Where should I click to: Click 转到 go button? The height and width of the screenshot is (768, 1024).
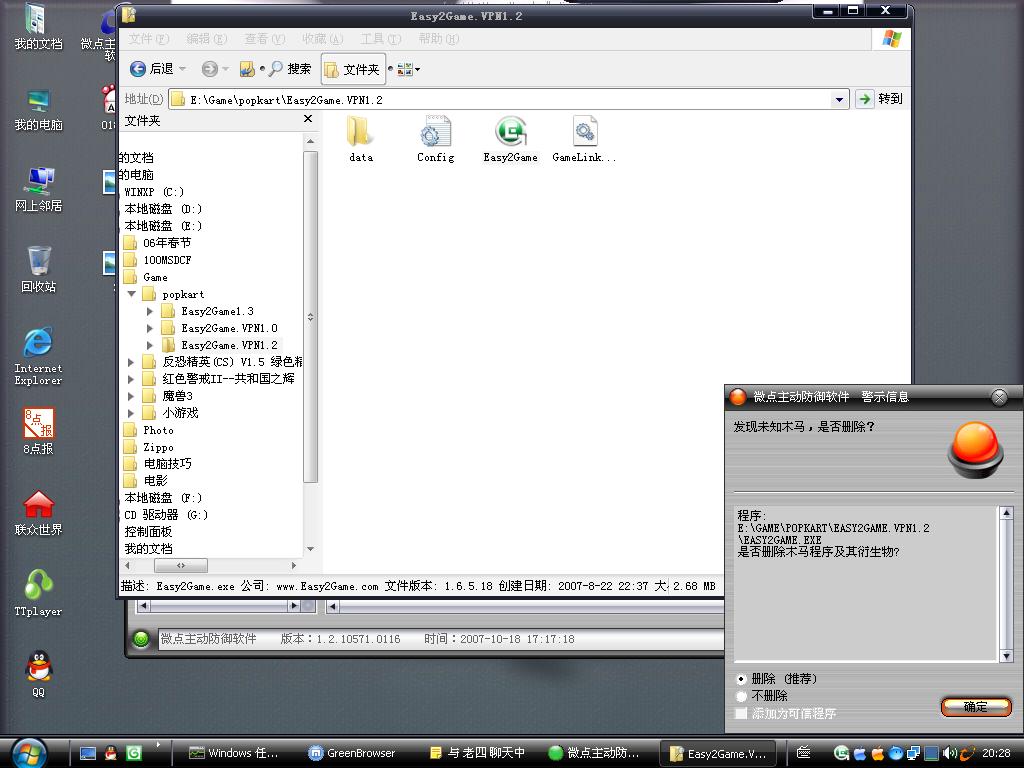879,99
